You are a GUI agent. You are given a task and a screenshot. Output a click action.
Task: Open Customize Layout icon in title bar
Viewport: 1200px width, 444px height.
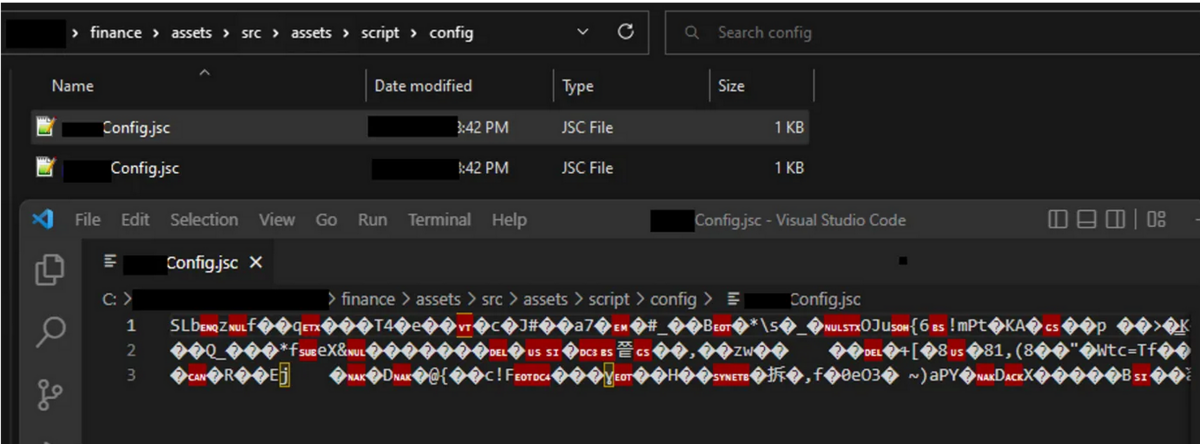coord(1156,220)
